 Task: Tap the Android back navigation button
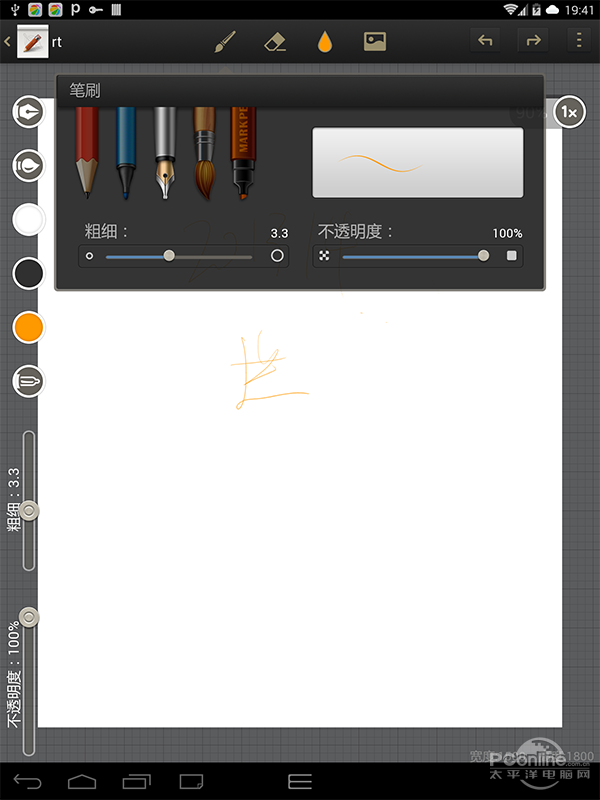point(28,781)
